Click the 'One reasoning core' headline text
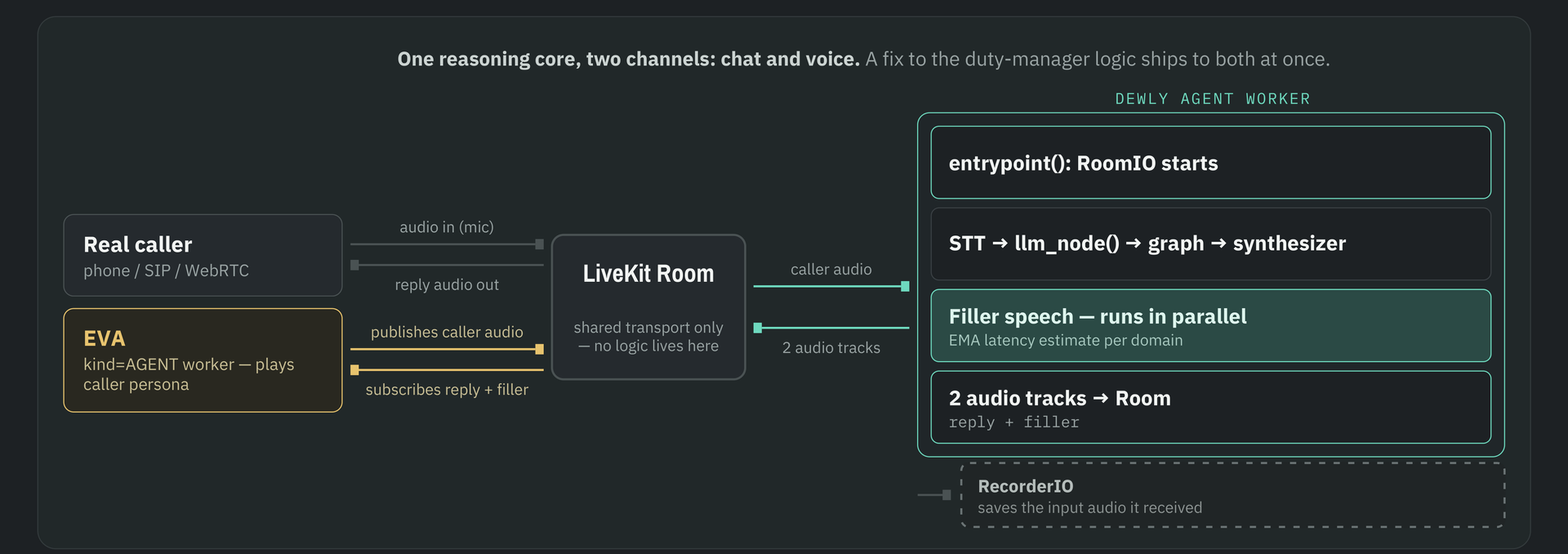The width and height of the screenshot is (1568, 554). [628, 59]
